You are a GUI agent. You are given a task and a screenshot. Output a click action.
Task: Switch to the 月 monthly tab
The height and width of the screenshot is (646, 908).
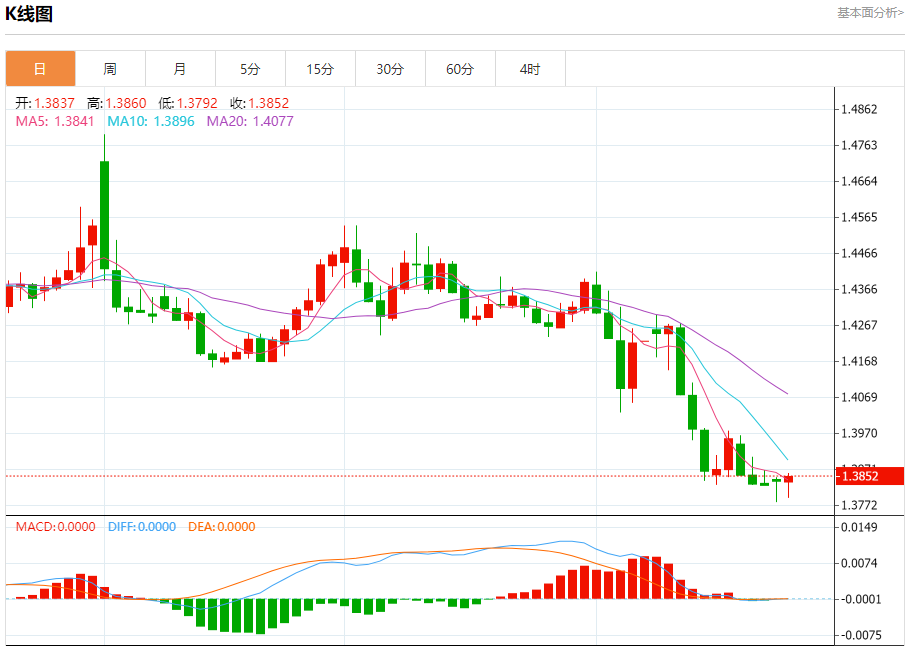tap(180, 69)
